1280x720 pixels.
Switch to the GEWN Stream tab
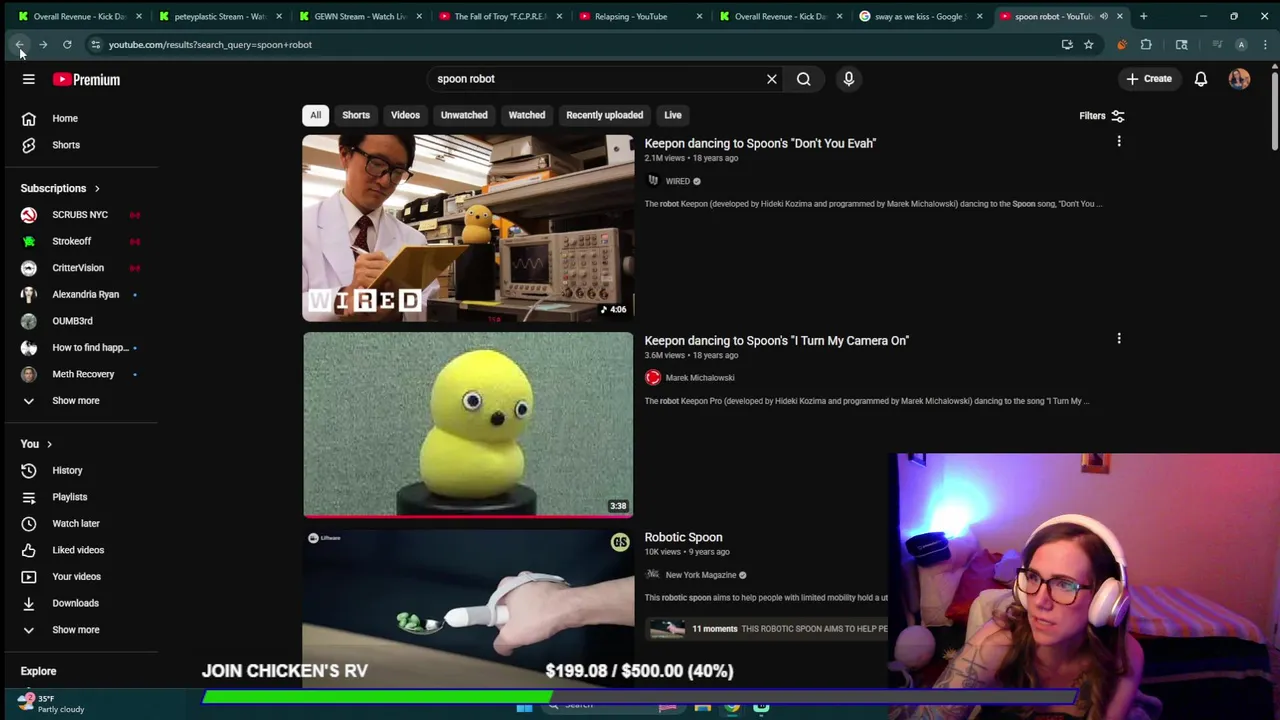360,16
